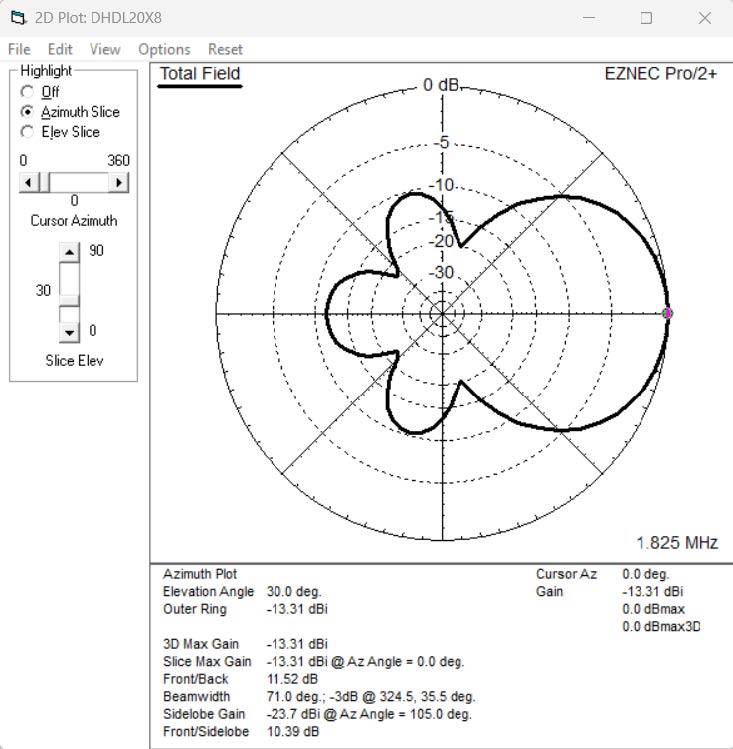
Task: Close the 2D Plot window
Action: tap(704, 17)
